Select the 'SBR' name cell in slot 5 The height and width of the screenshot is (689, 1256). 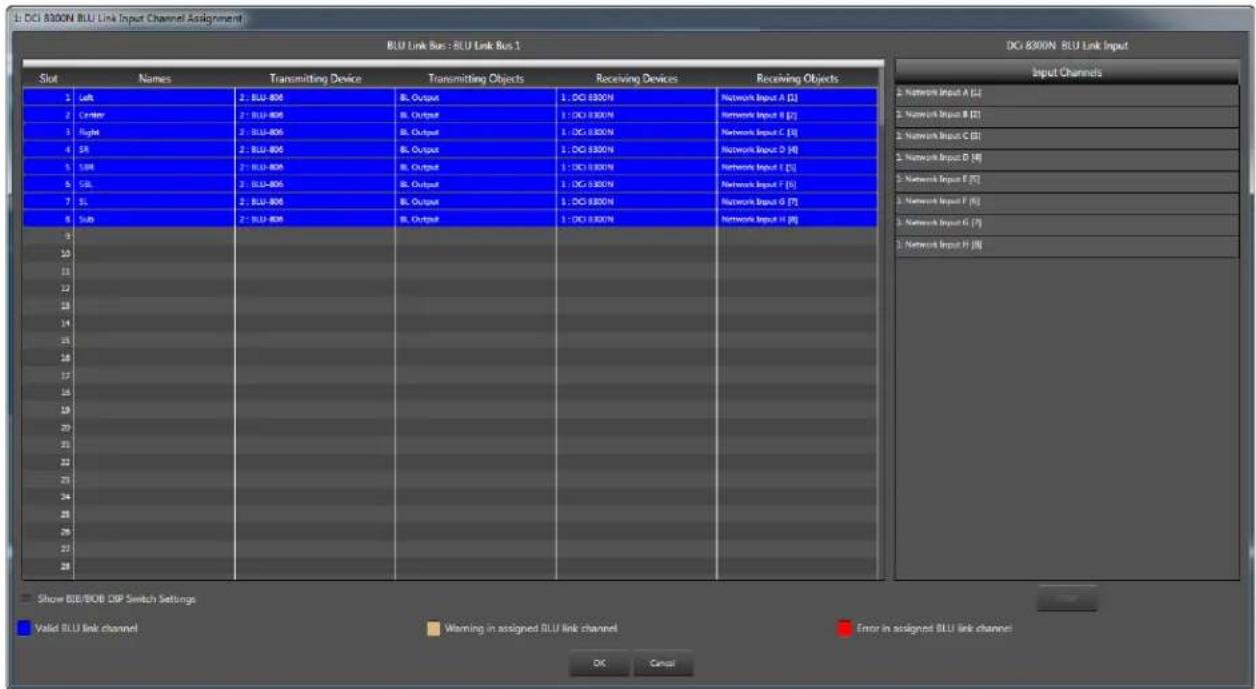[155, 167]
